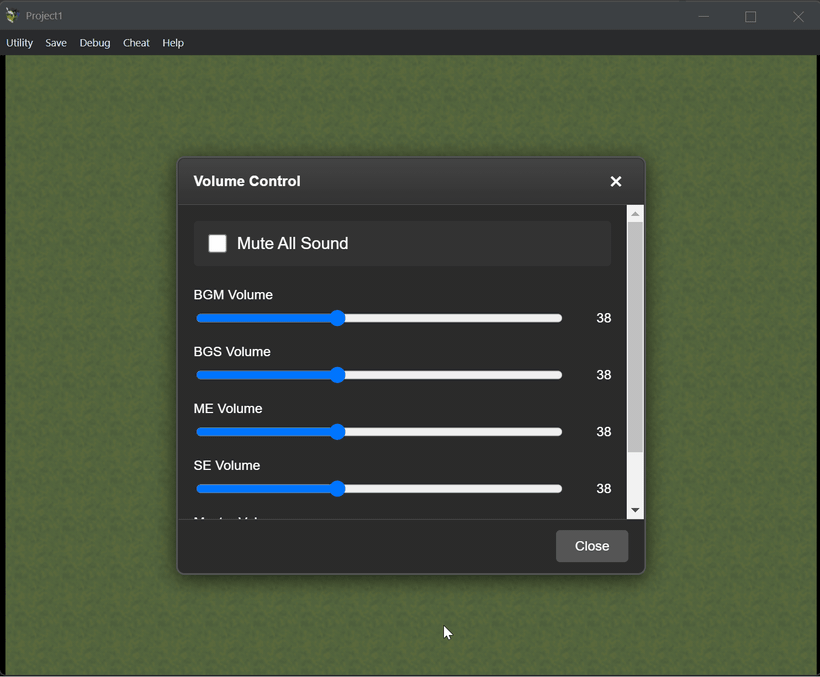820x677 pixels.
Task: Click the BGS Volume slider handle
Action: (x=337, y=375)
